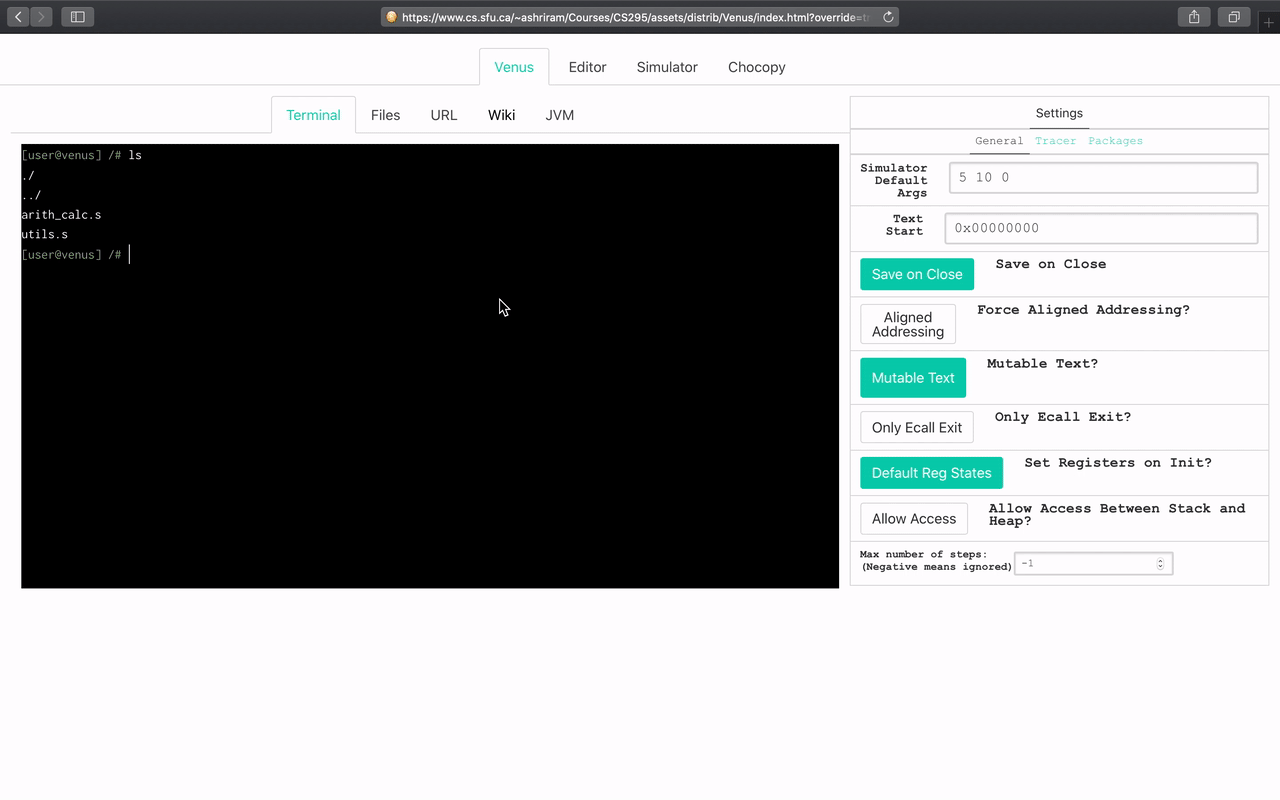1280x800 pixels.
Task: Disable Mutable Text
Action: click(x=912, y=377)
